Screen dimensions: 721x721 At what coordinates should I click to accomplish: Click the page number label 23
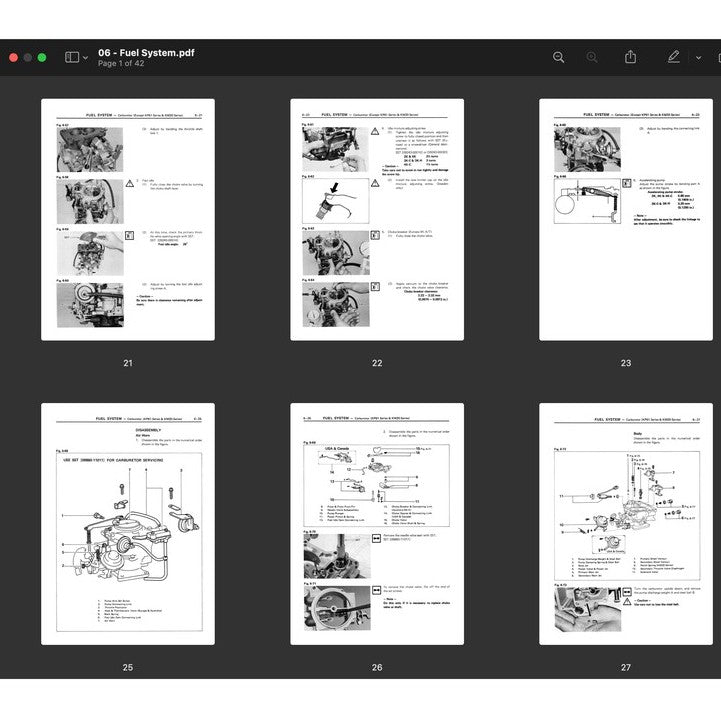(x=626, y=363)
